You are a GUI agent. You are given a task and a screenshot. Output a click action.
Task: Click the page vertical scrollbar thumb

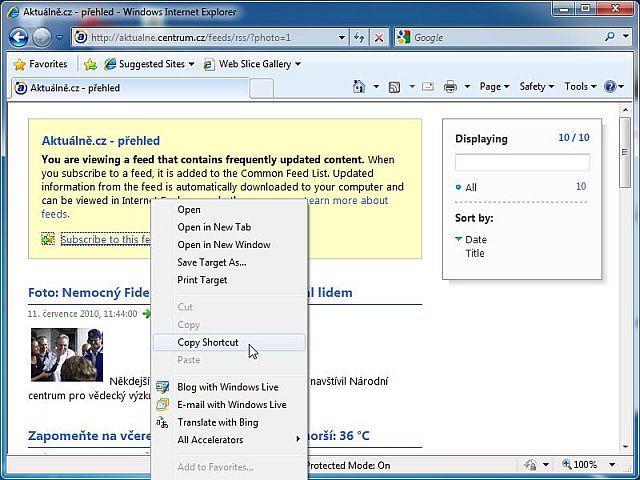tap(625, 152)
